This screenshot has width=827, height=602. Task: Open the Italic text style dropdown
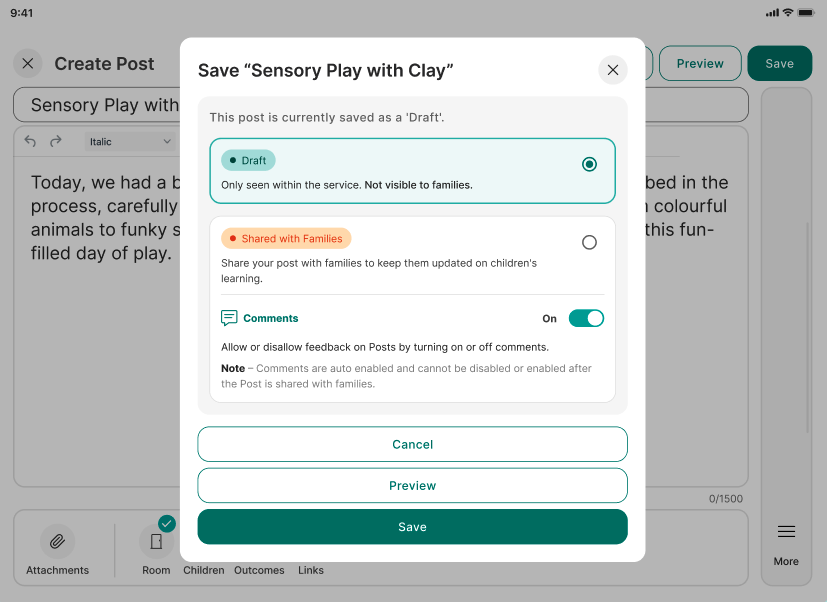130,140
